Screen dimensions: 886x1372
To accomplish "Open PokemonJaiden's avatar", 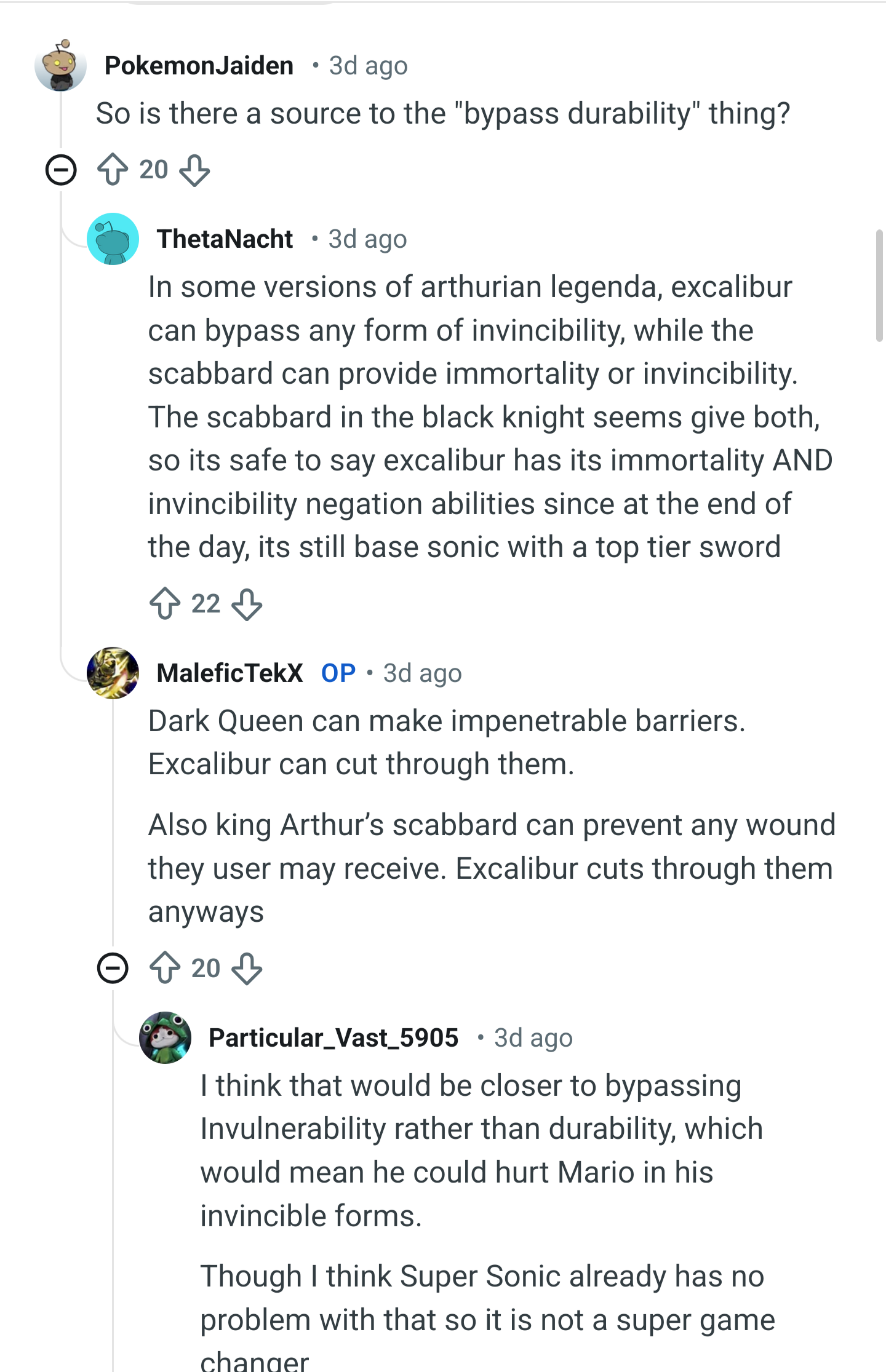I will coord(60,65).
